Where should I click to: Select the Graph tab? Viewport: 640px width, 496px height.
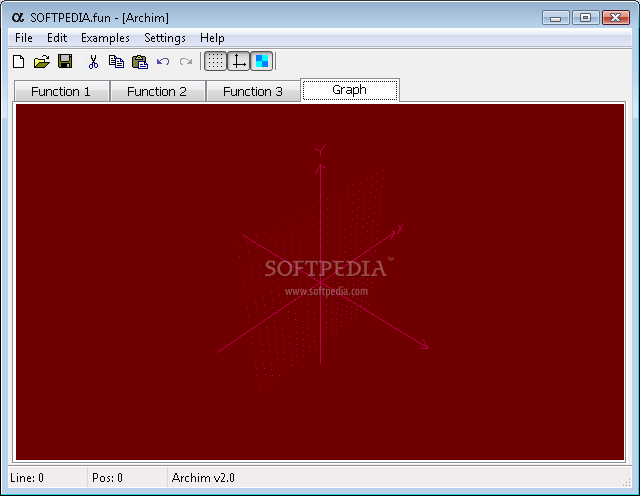[x=350, y=90]
